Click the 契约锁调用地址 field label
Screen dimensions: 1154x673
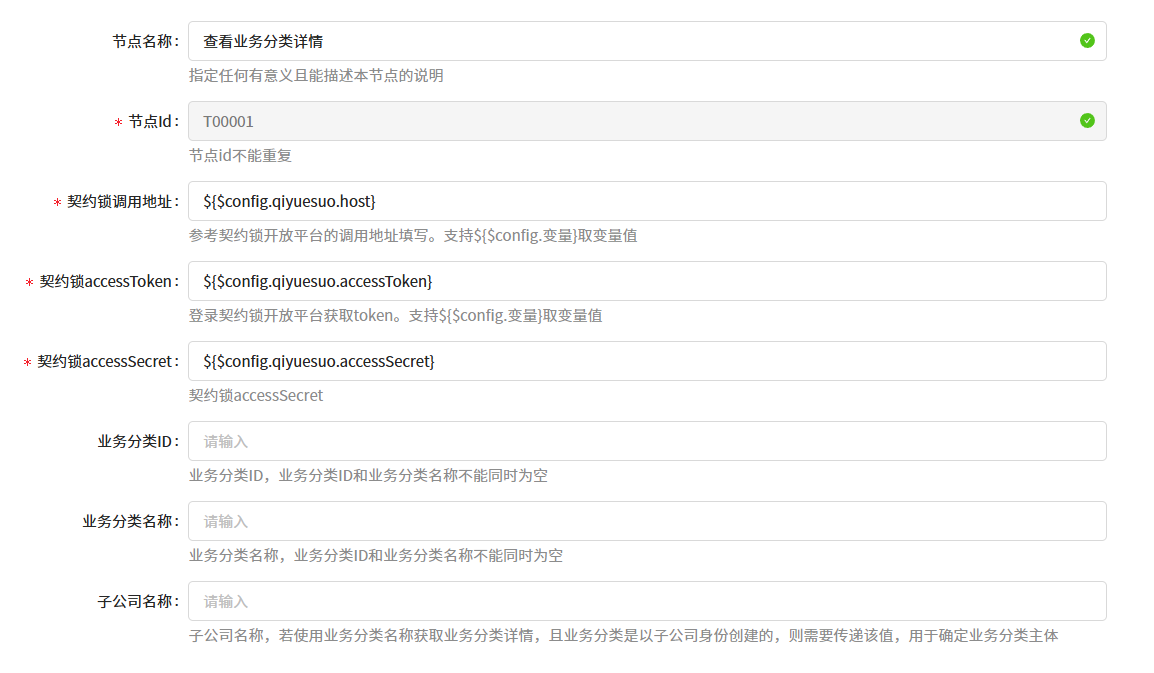pos(122,201)
